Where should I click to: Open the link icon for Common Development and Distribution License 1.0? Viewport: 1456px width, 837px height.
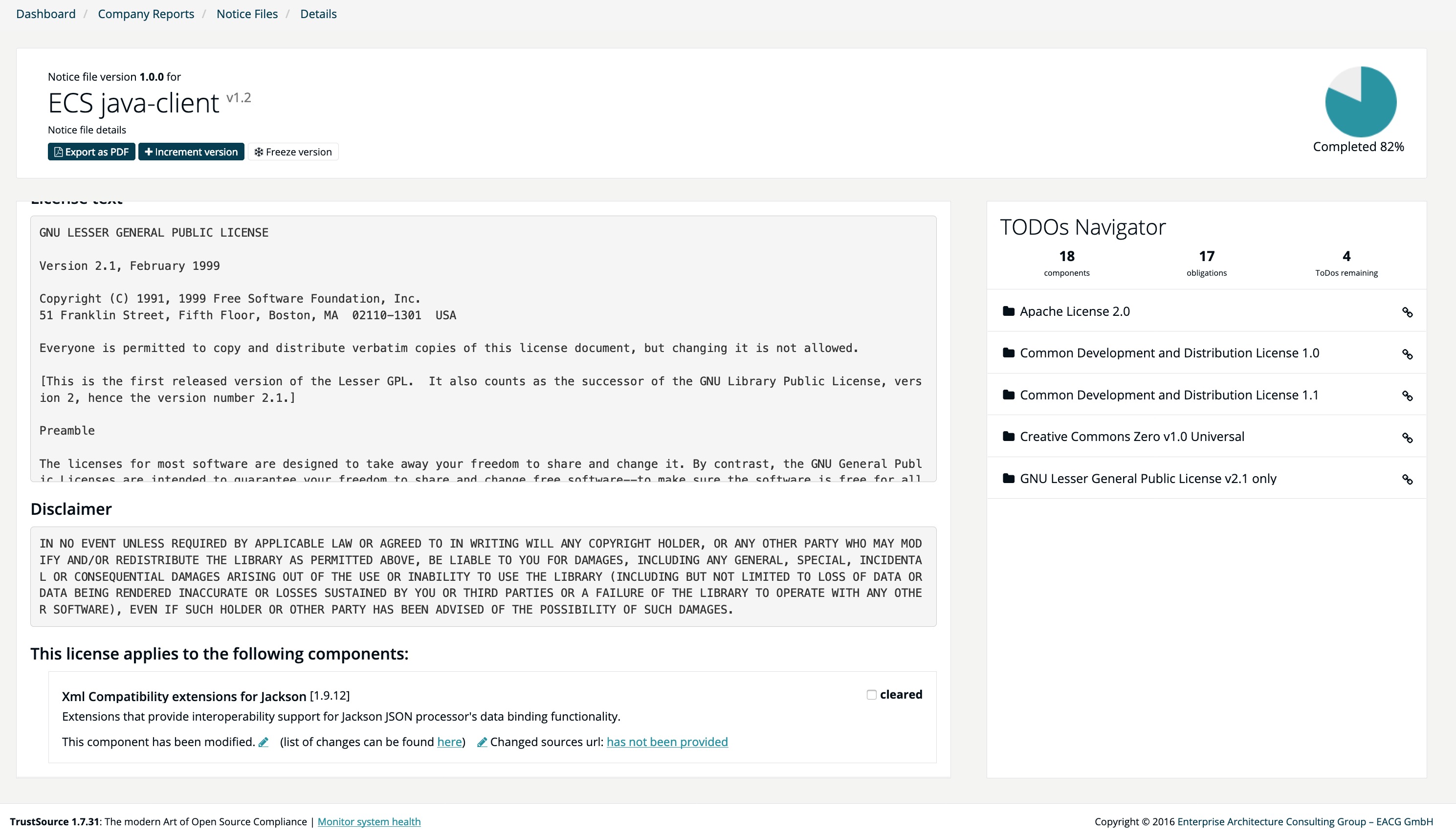pyautogui.click(x=1407, y=354)
